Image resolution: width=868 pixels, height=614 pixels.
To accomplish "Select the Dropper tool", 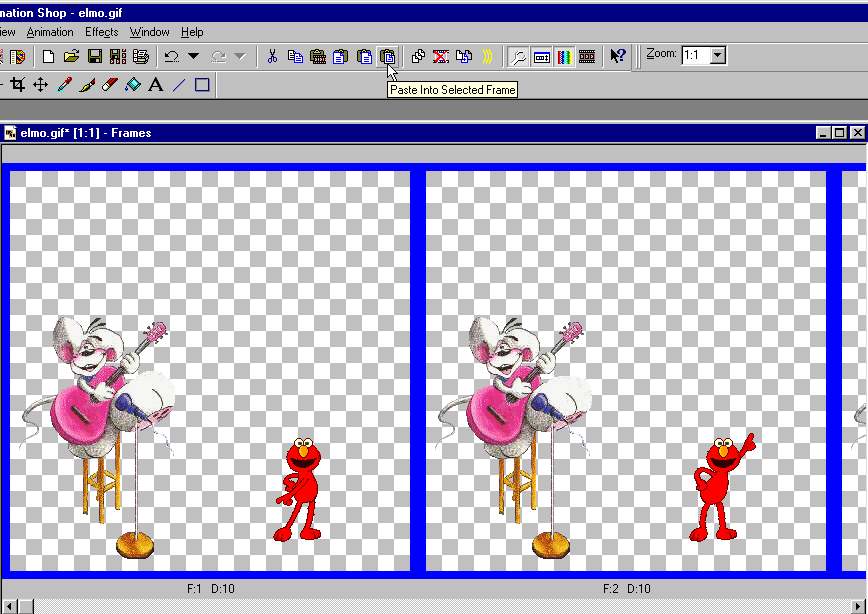I will pos(64,85).
